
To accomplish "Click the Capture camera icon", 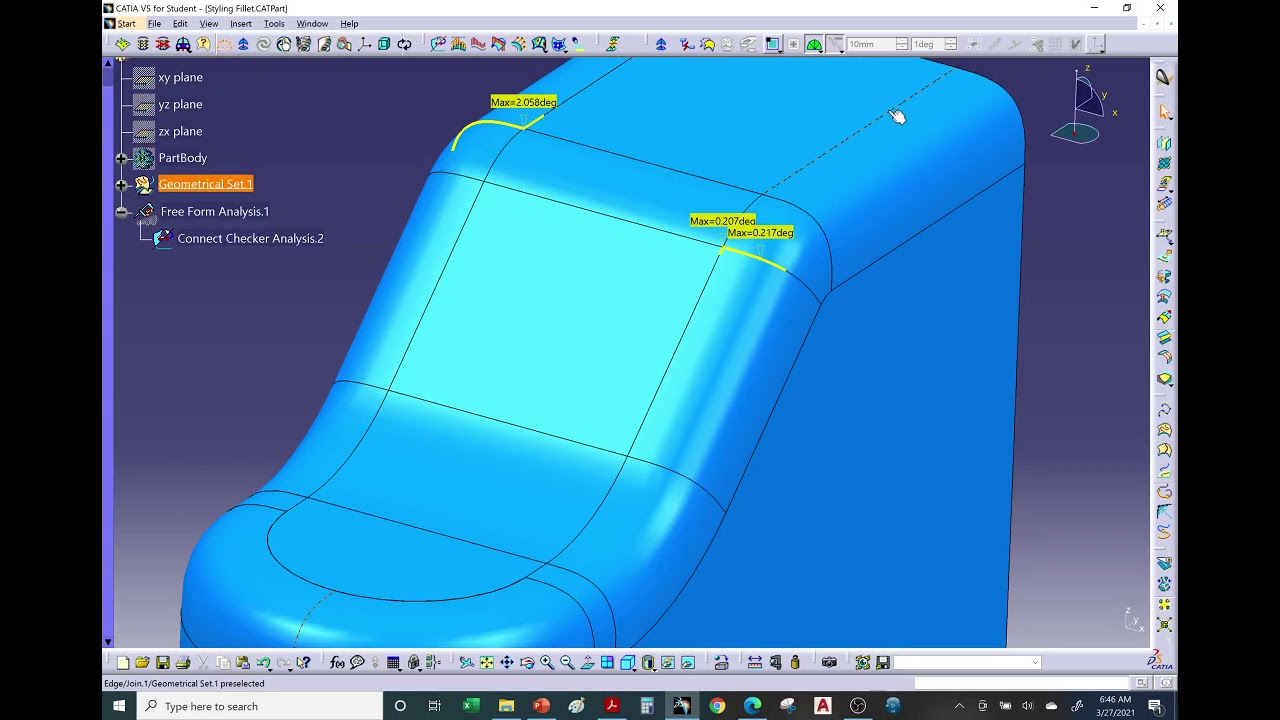I will point(829,662).
